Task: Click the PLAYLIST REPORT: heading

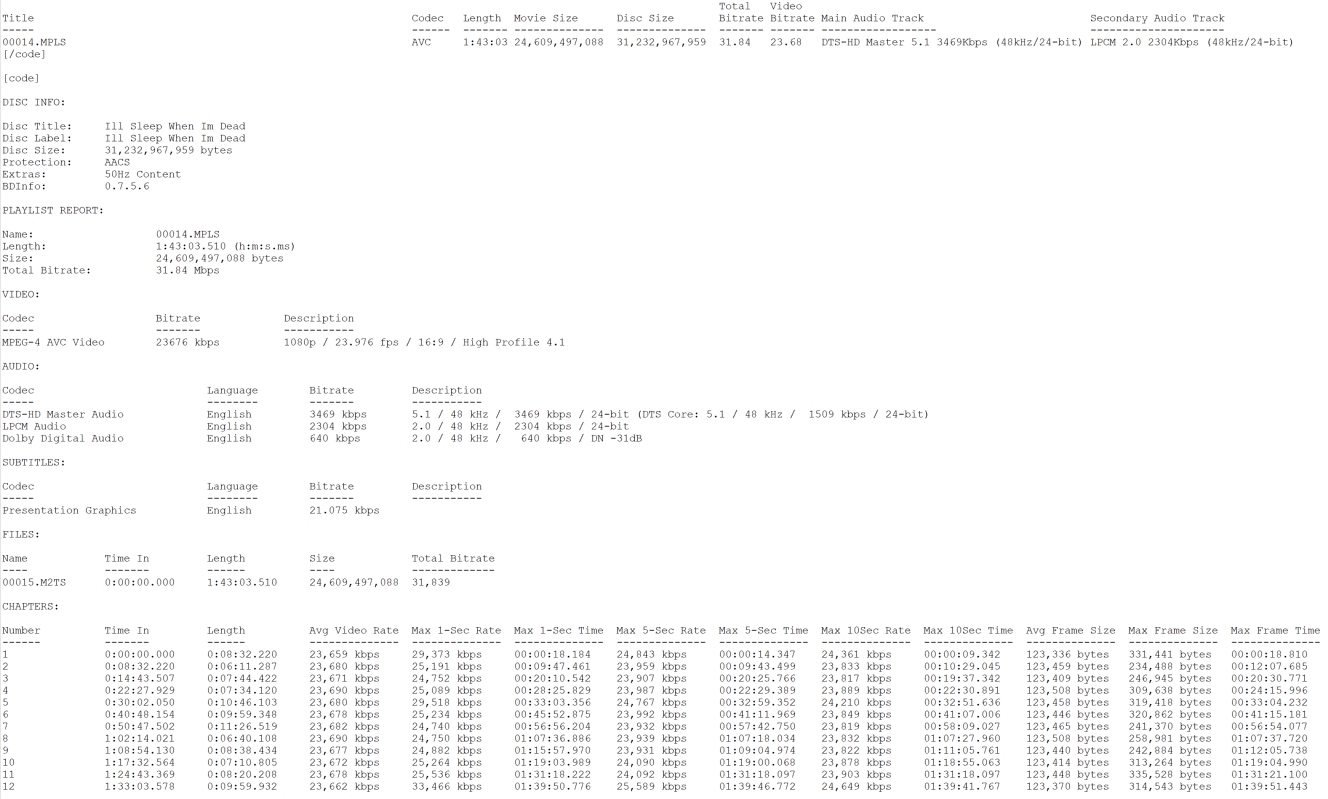Action: [52, 210]
